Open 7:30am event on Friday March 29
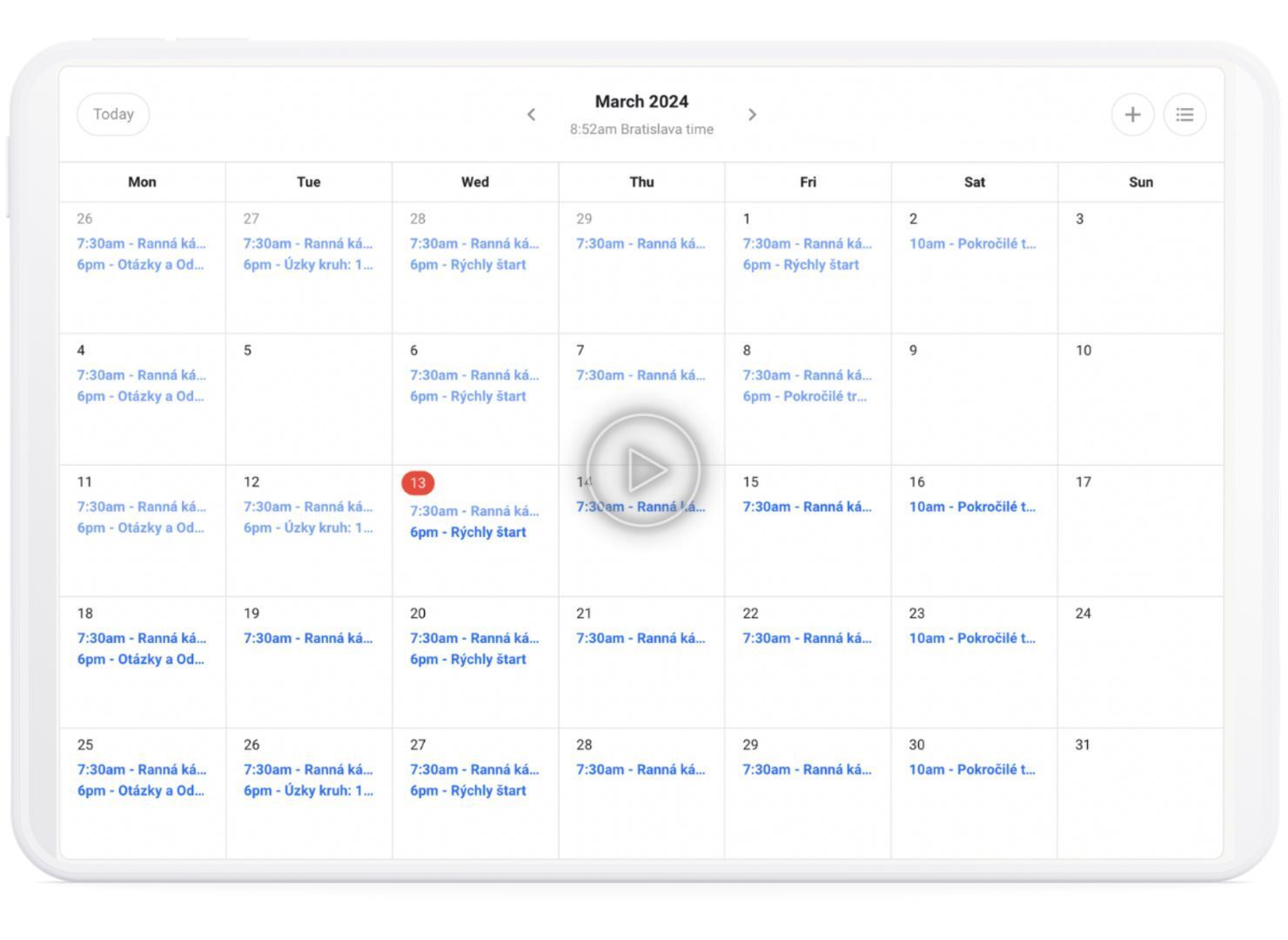 pyautogui.click(x=807, y=769)
